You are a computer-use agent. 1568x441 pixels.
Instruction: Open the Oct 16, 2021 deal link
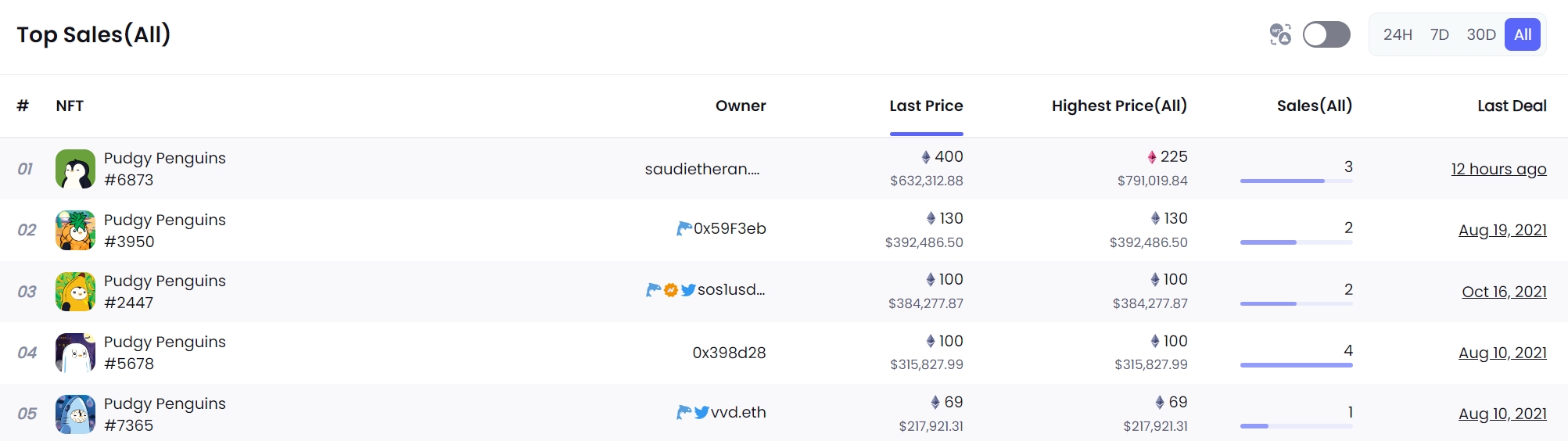click(1504, 292)
